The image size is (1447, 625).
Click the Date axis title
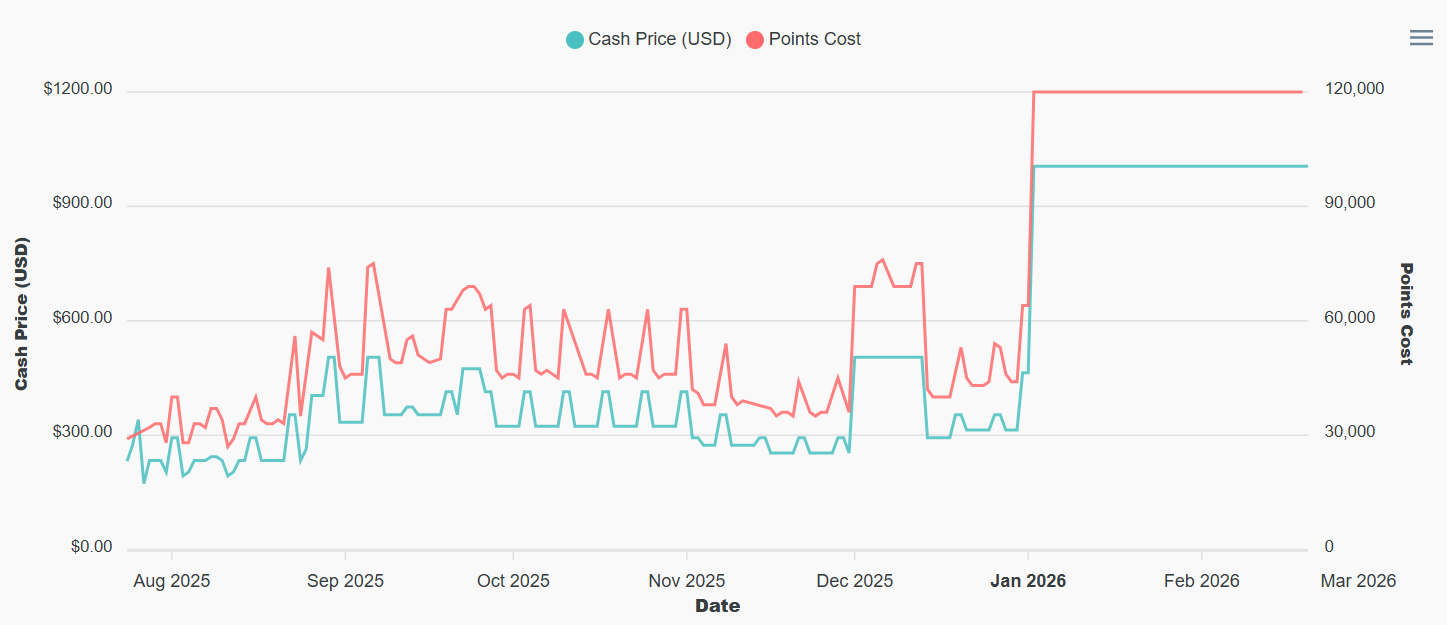(x=718, y=606)
